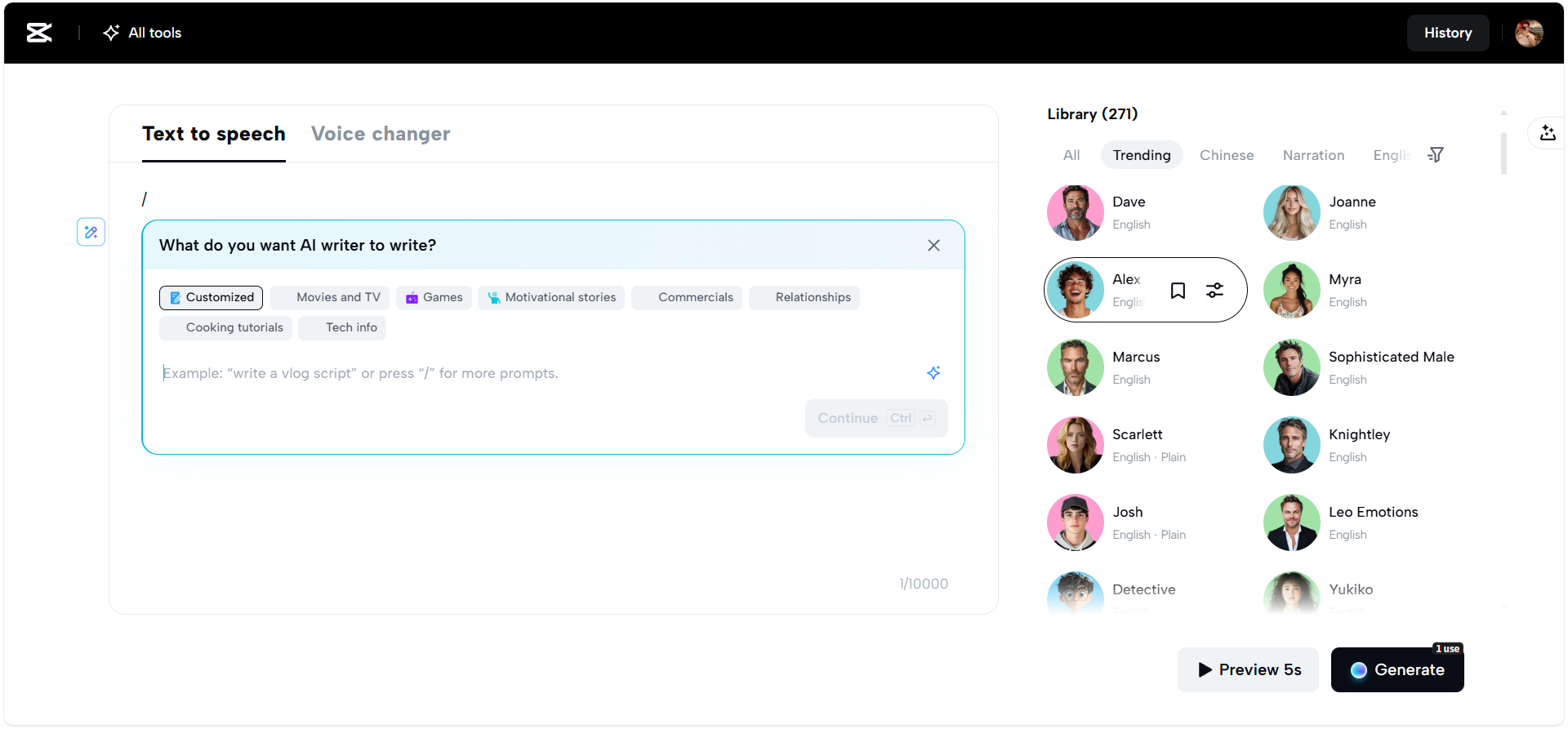Click the user profile avatar
Viewport: 1568px width, 729px height.
pos(1528,33)
